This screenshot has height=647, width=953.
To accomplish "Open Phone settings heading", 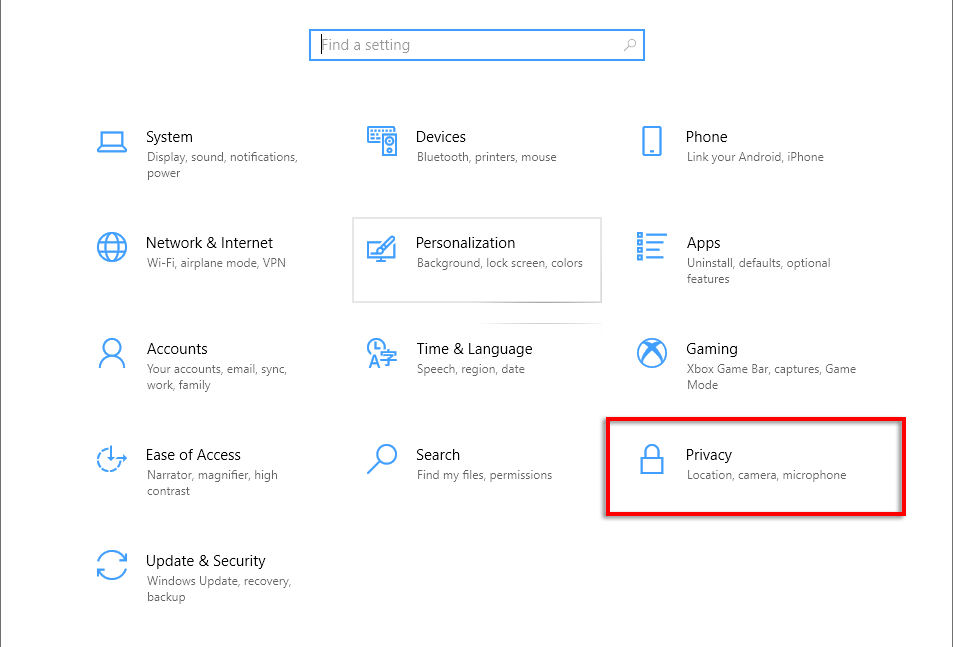I will (706, 137).
